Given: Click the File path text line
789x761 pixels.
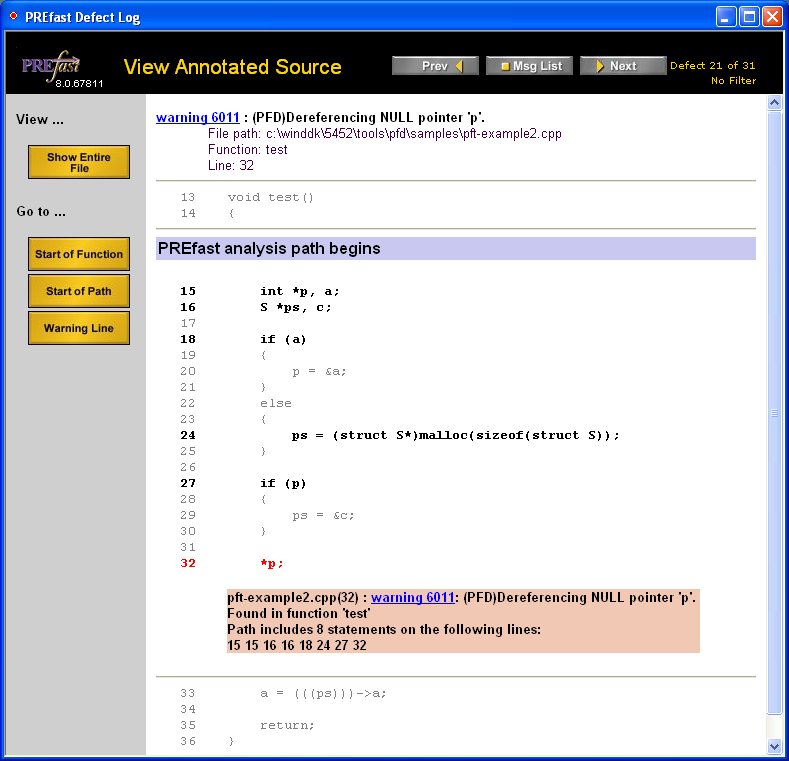Looking at the screenshot, I should pyautogui.click(x=384, y=133).
